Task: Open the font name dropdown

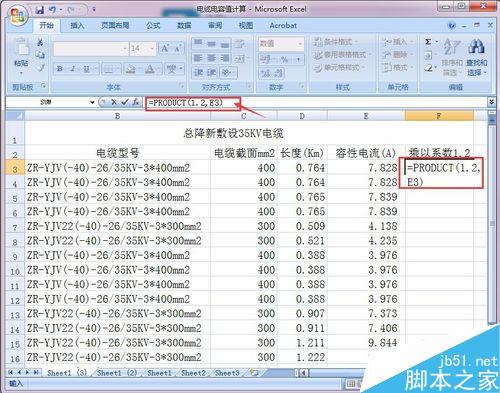Action: [x=125, y=49]
